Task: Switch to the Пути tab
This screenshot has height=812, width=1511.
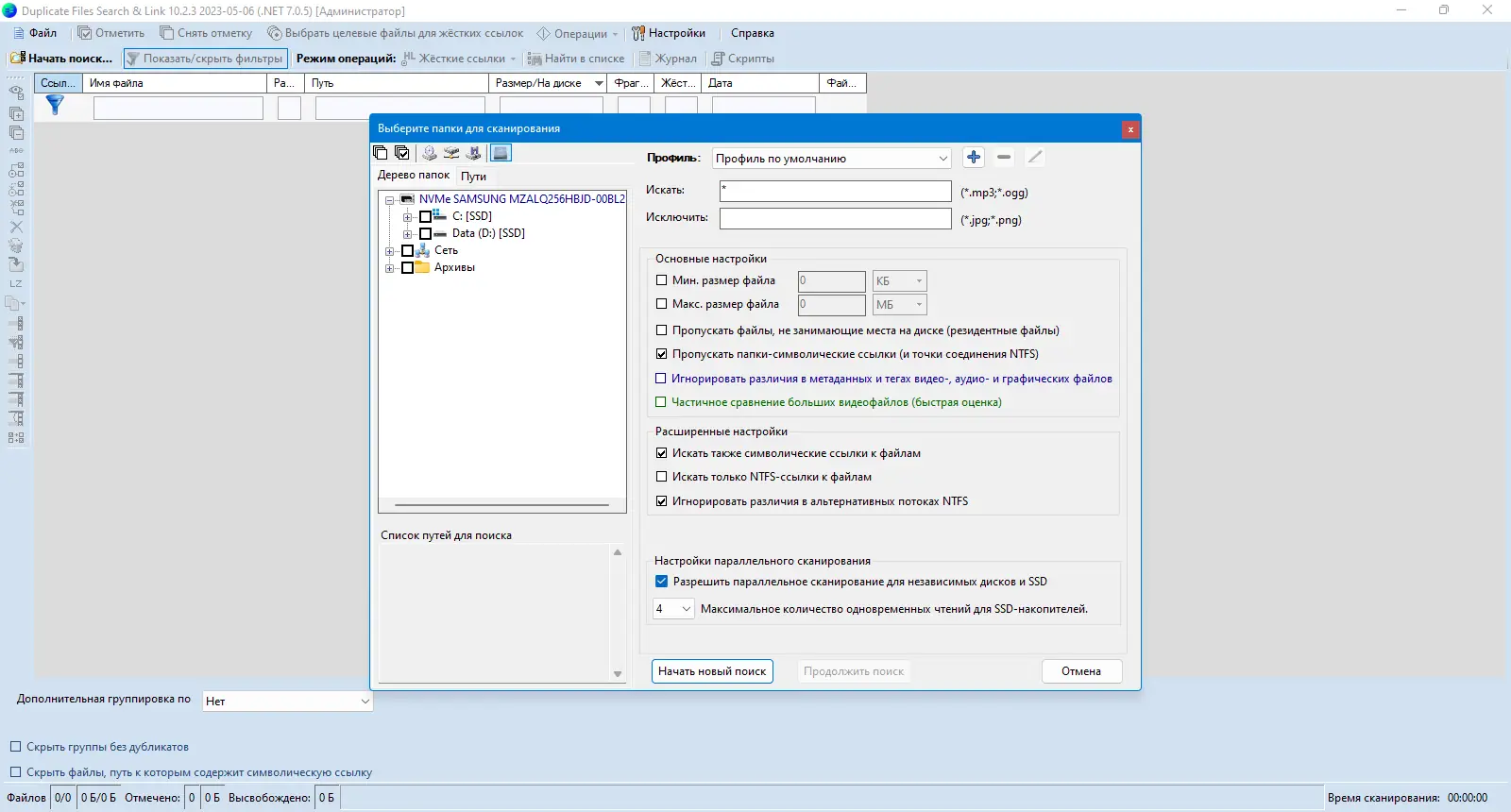Action: (x=474, y=177)
